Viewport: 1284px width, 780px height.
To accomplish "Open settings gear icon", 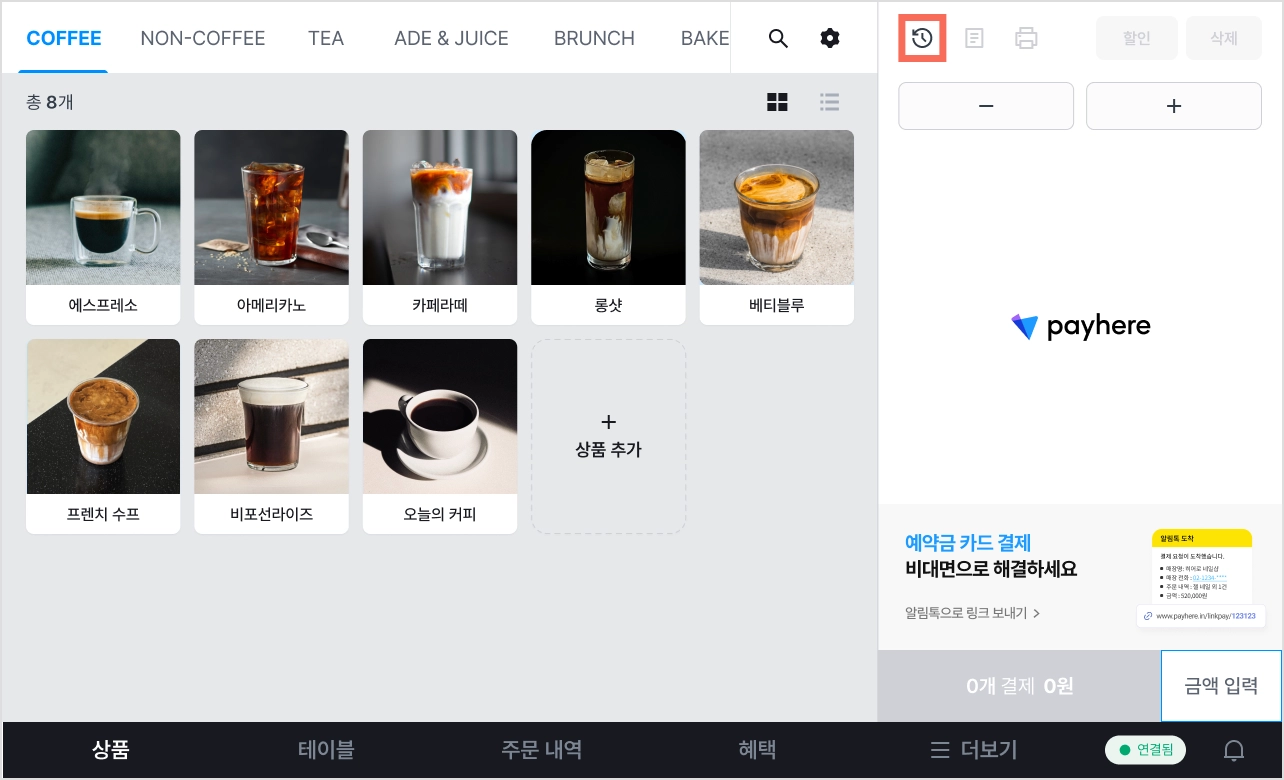I will point(830,39).
